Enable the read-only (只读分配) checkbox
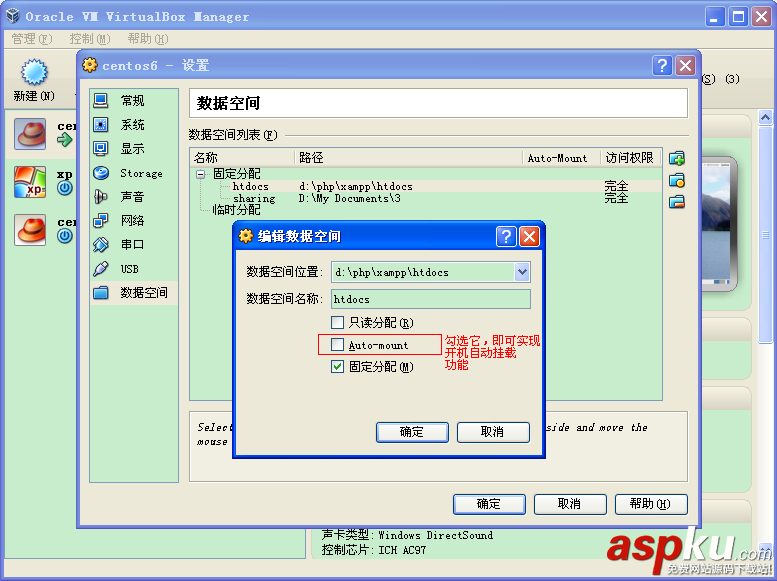Screen dimensions: 777x581 pos(337,323)
